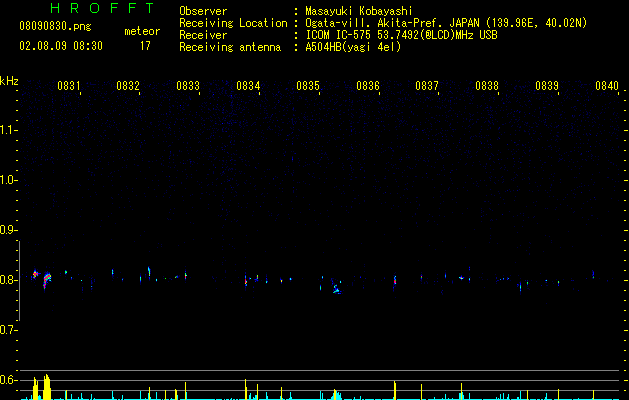Image resolution: width=629 pixels, height=400 pixels.
Task: Click the A504HB(yagi 4el) antenna text
Action: click(353, 47)
